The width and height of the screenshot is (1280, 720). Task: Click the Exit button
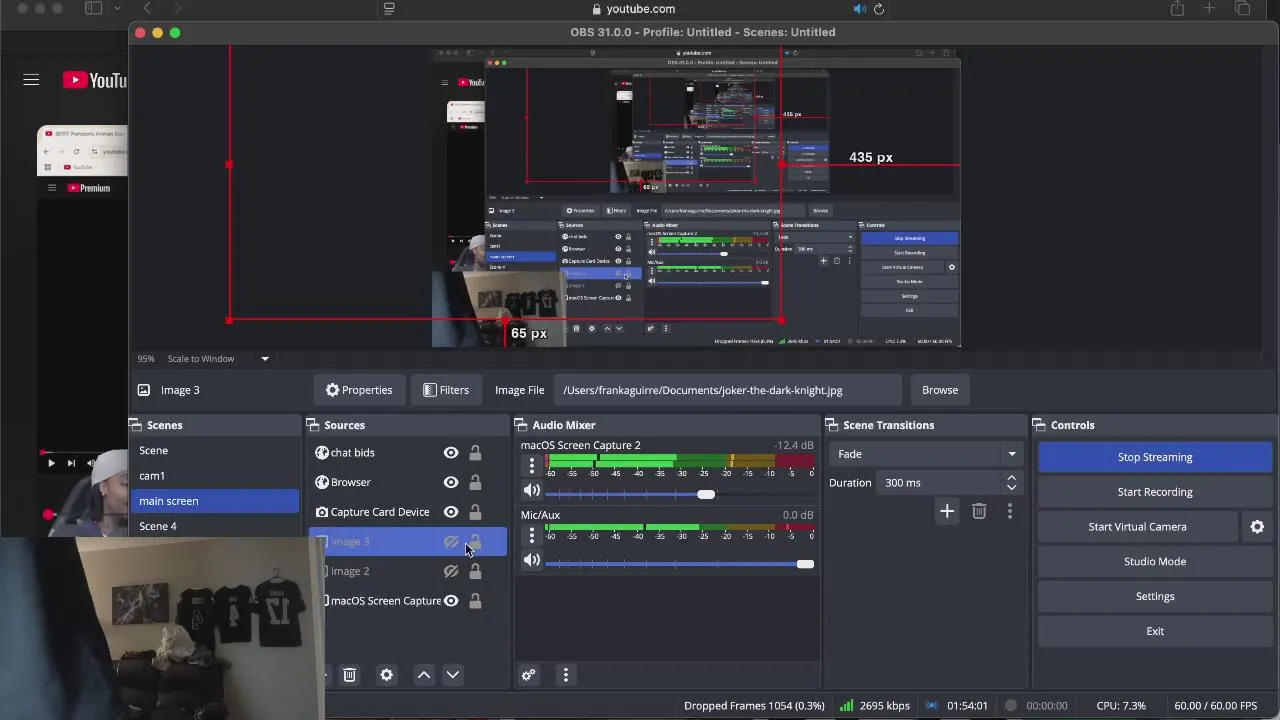click(x=1155, y=631)
